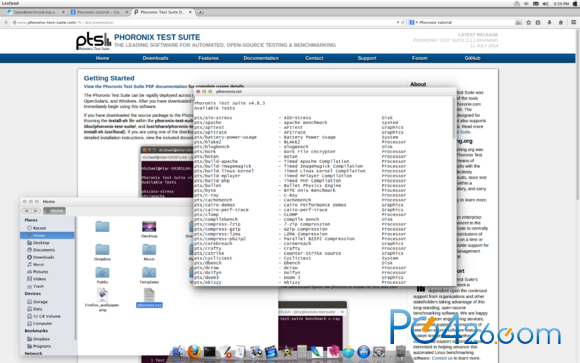This screenshot has height=363, width=580.
Task: Open the Firefox hamburger menu
Action: 573,23
